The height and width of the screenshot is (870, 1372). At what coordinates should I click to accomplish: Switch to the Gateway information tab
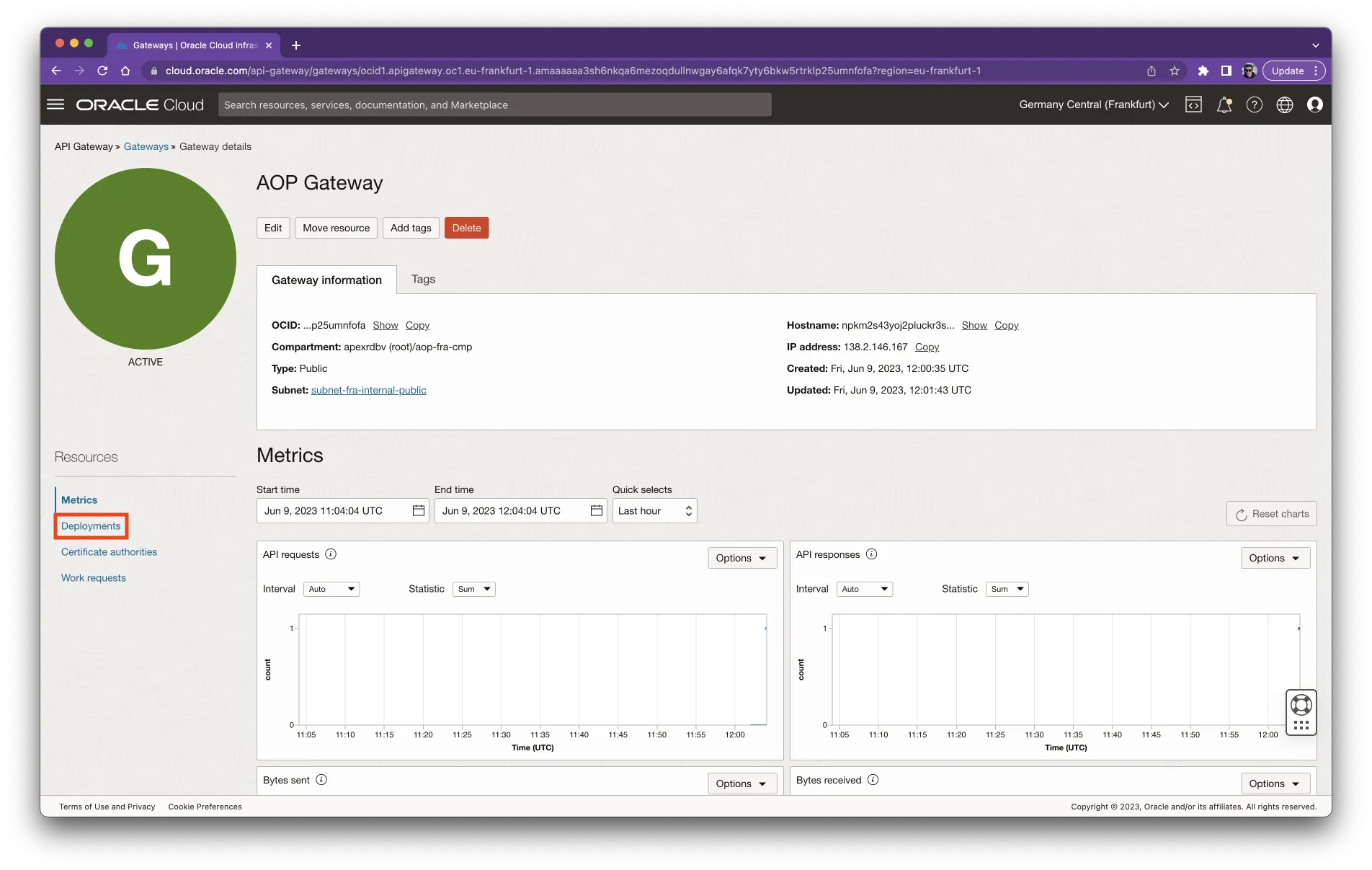(x=326, y=280)
